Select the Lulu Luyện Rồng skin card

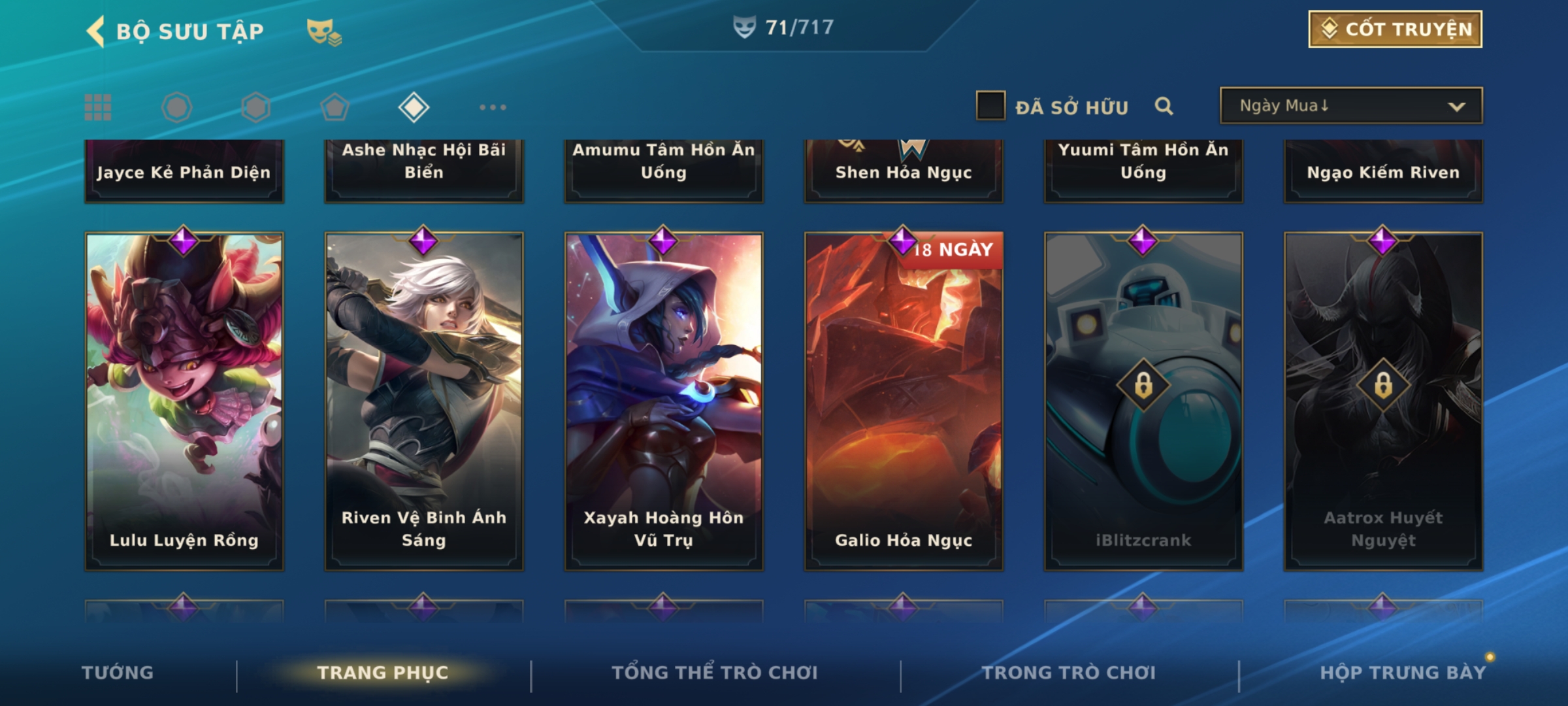[184, 401]
